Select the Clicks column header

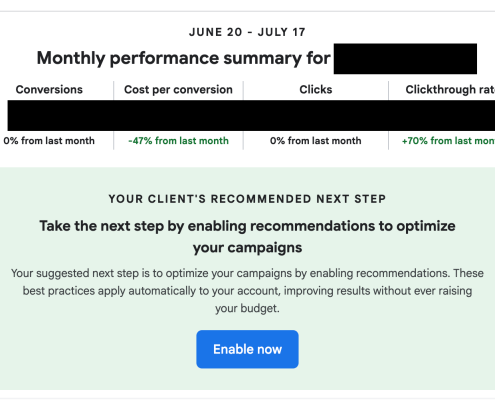pos(316,89)
